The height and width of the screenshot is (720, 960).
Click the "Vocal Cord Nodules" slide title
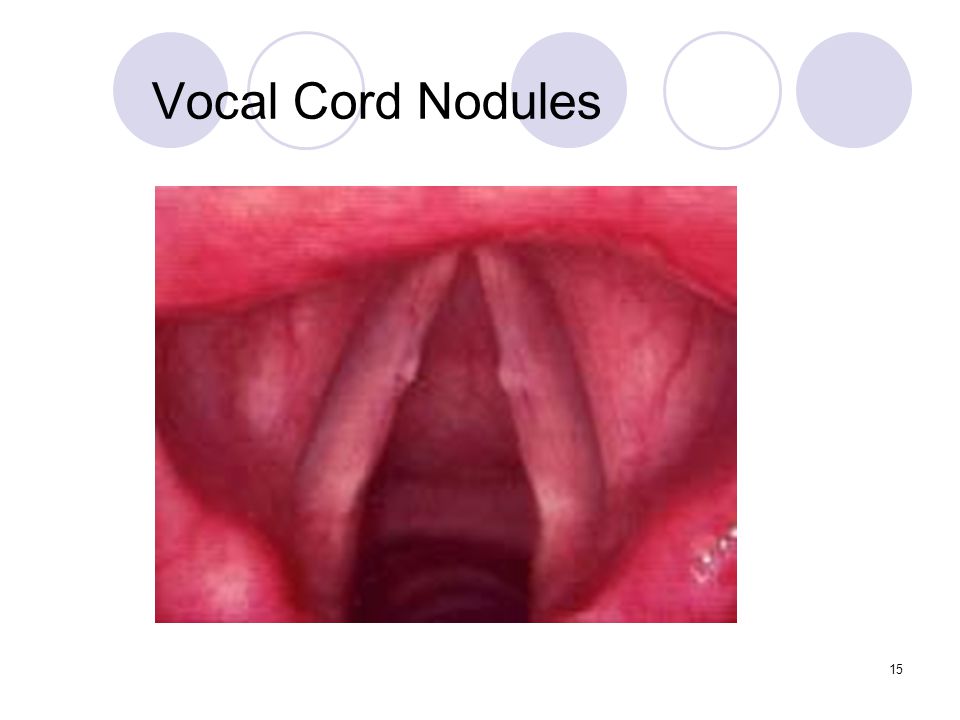point(376,101)
